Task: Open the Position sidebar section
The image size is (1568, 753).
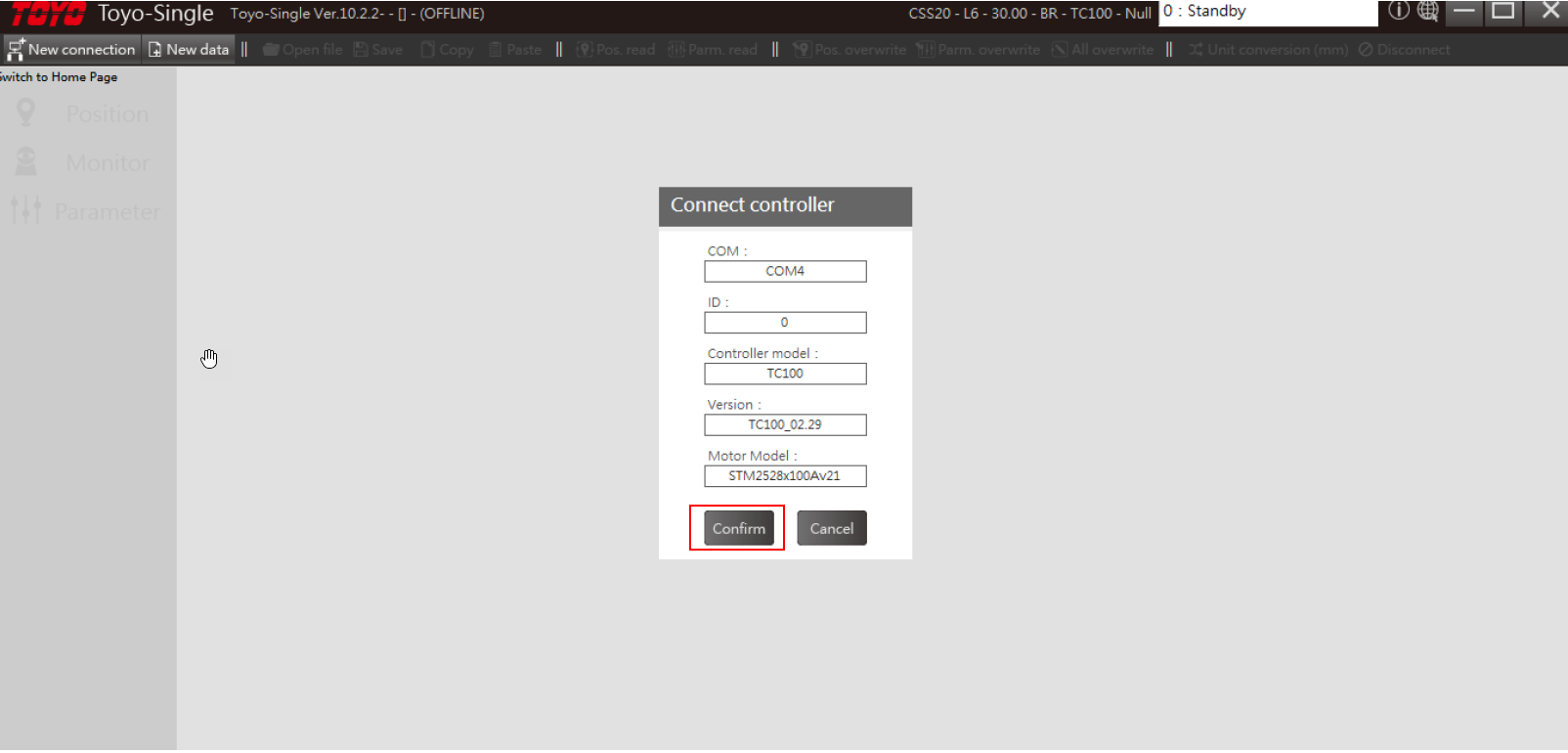Action: [x=88, y=113]
